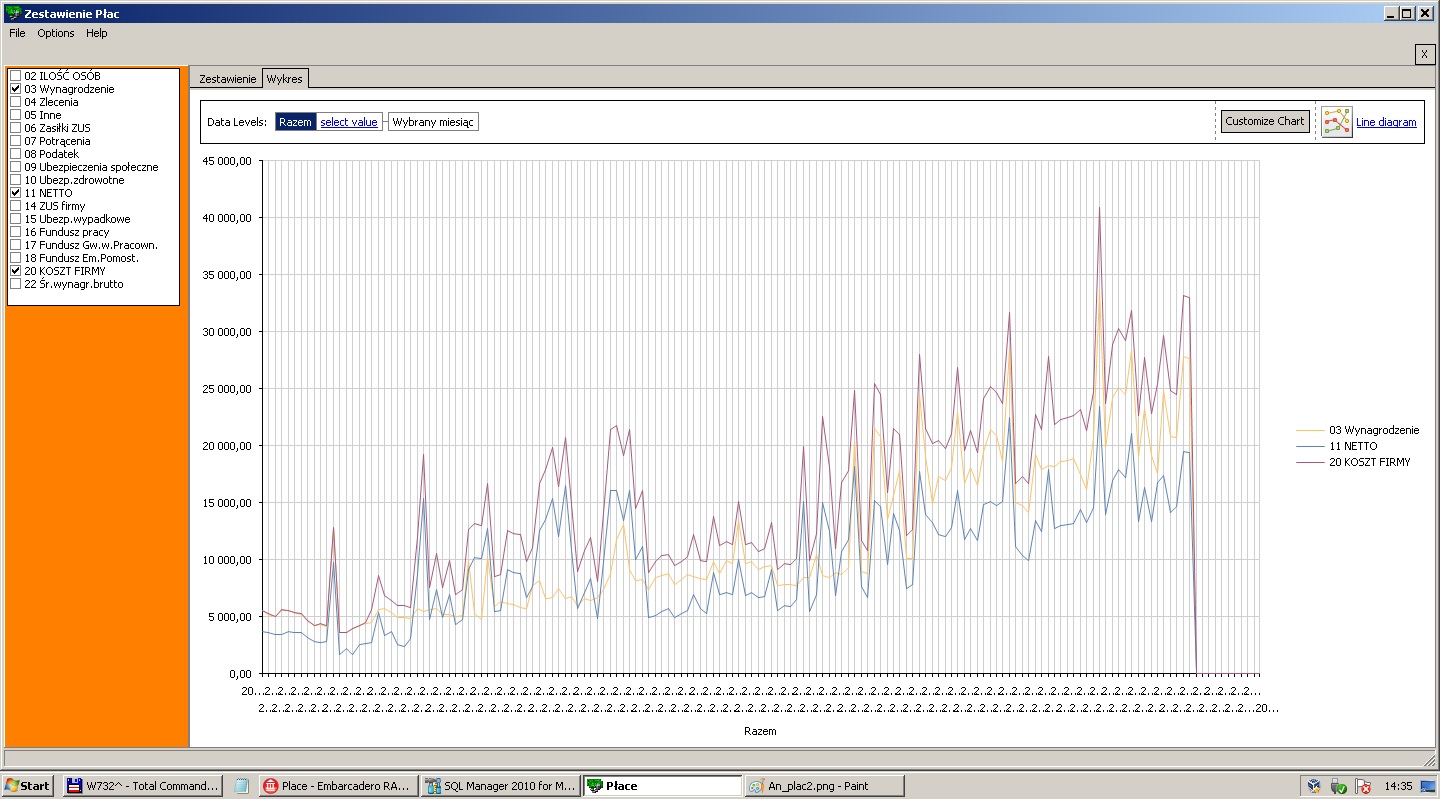
Task: Click the 25 000,00 axis label
Action: [x=225, y=388]
